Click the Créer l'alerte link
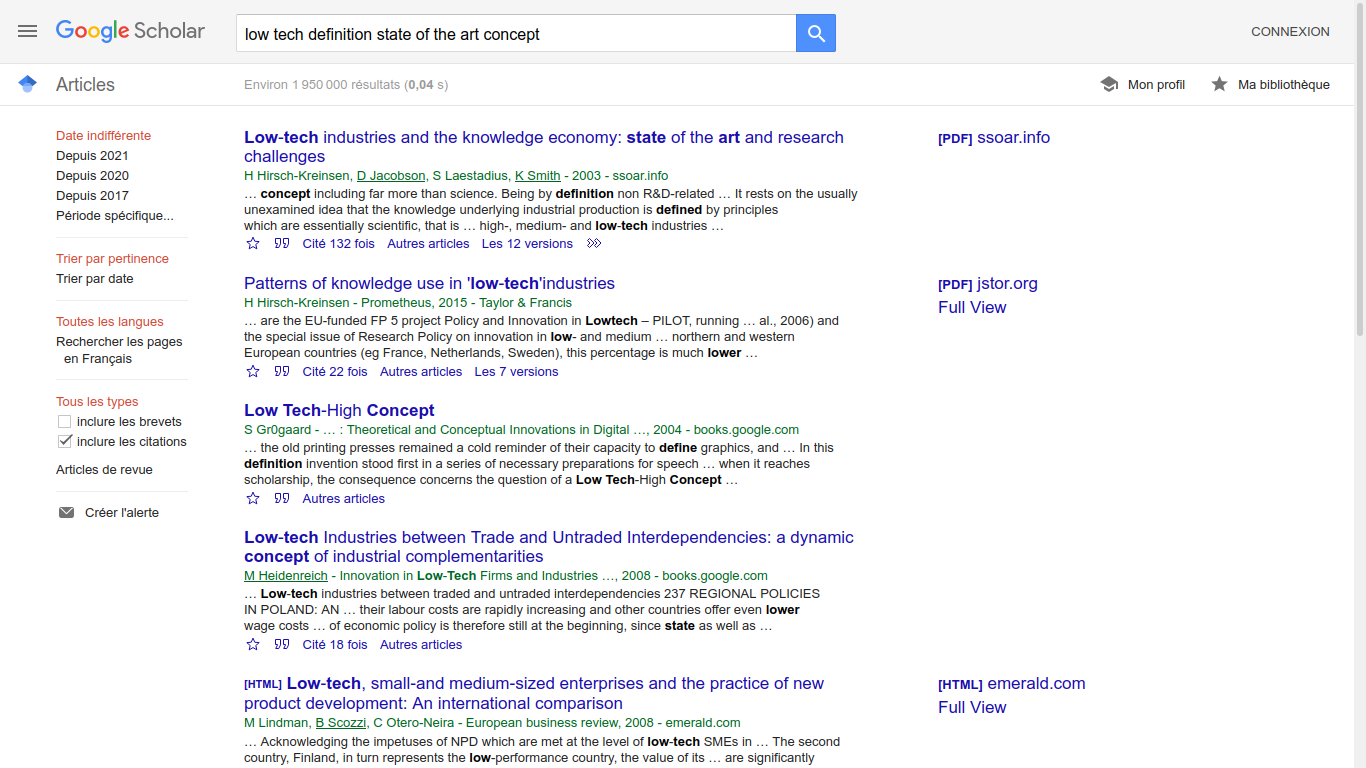Screen dimensions: 1366x768 (122, 512)
